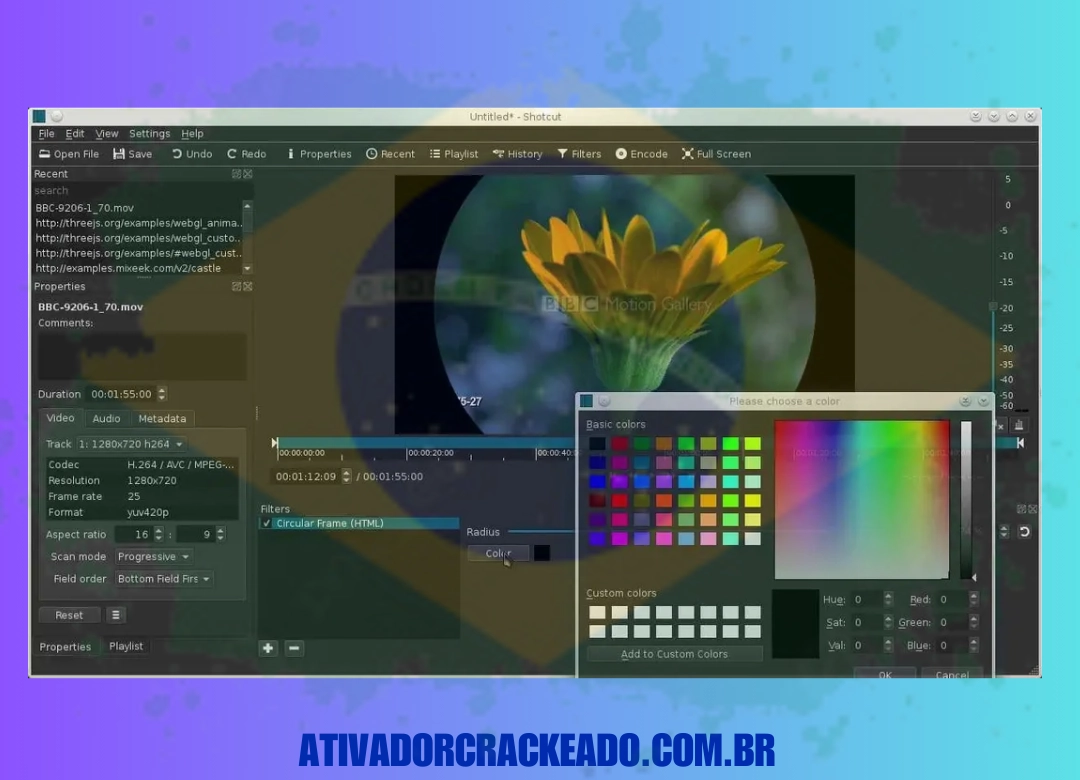Open the Settings menu

(149, 134)
